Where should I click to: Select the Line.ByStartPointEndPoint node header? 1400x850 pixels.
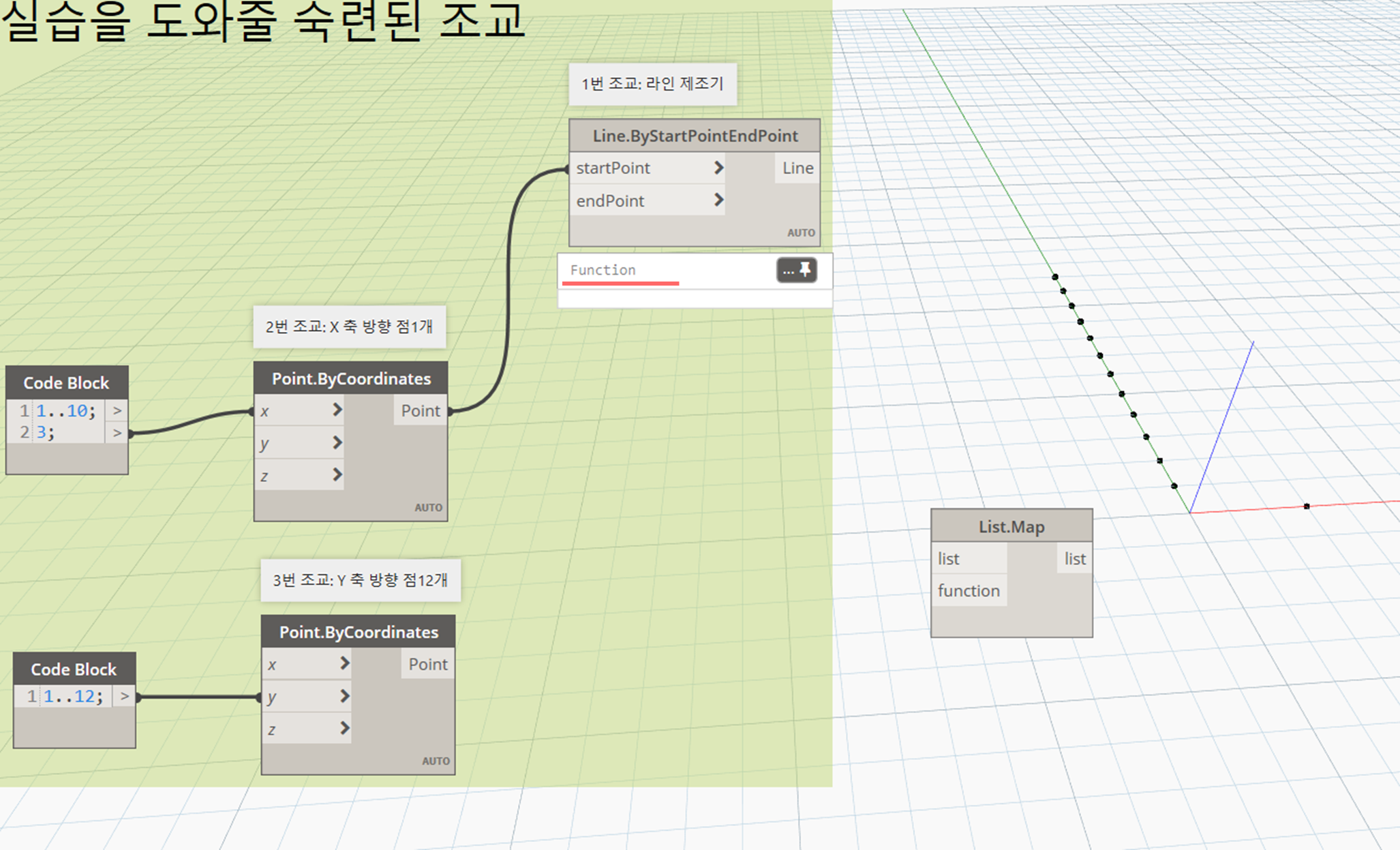695,136
